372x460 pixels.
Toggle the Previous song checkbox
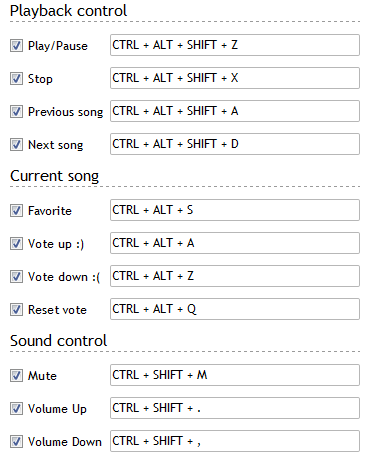[x=16, y=111]
